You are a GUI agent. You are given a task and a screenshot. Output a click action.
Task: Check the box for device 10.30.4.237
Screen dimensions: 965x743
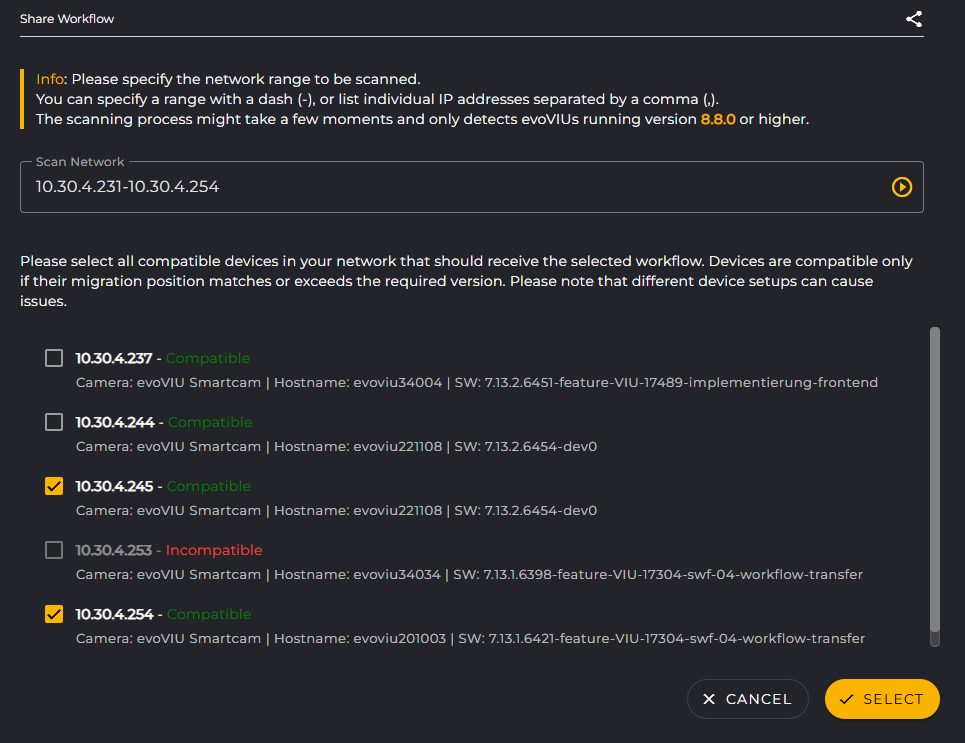(x=53, y=357)
